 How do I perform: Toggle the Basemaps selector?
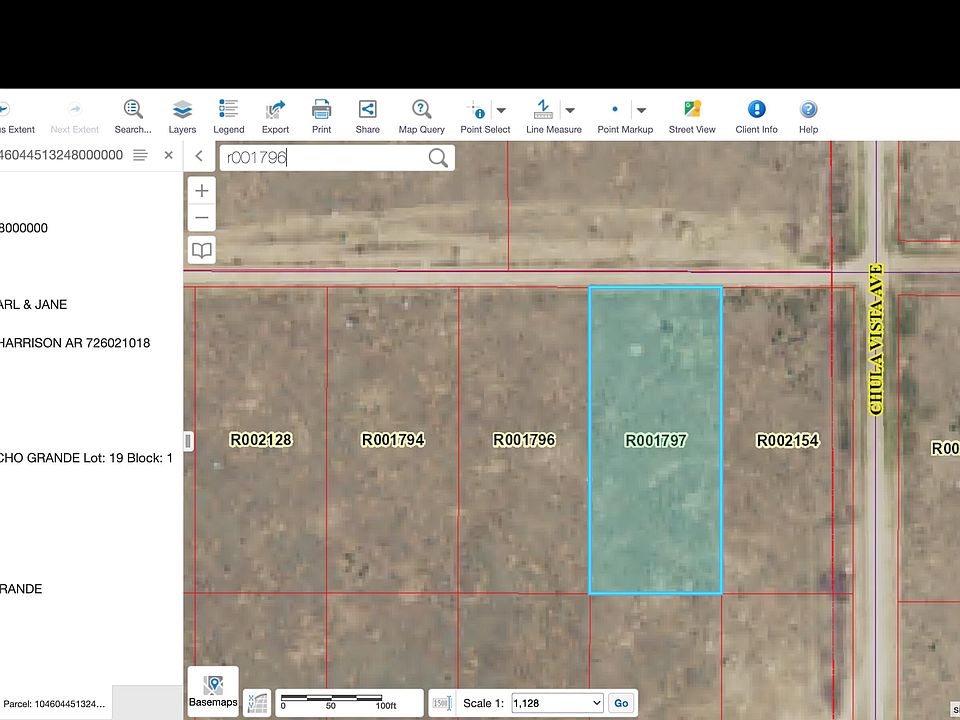tap(213, 690)
